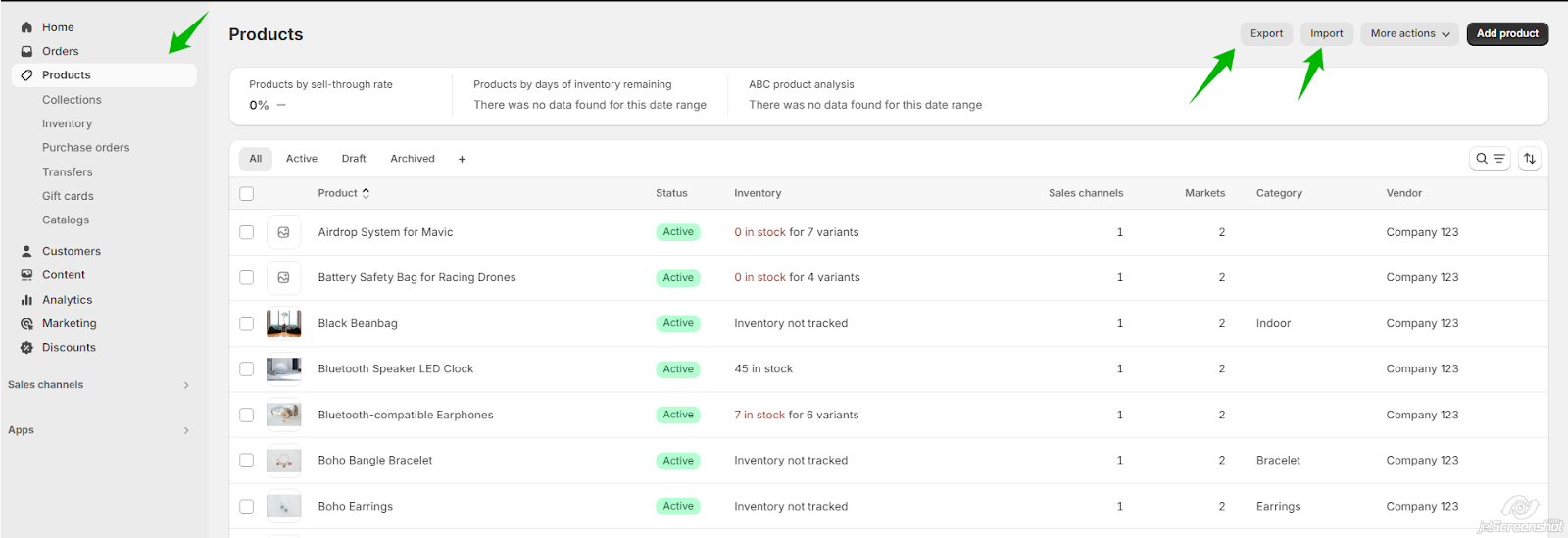Check the Airdrop System for Mavic checkbox

click(x=247, y=232)
